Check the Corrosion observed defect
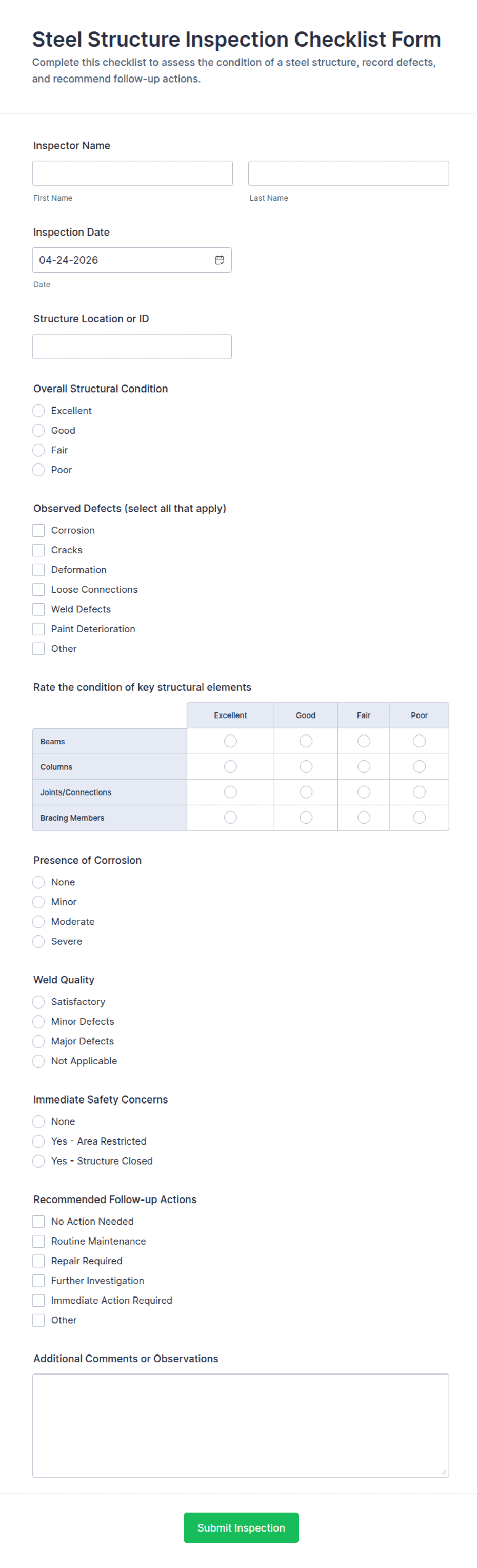This screenshot has width=477, height=1568. pos(38,530)
